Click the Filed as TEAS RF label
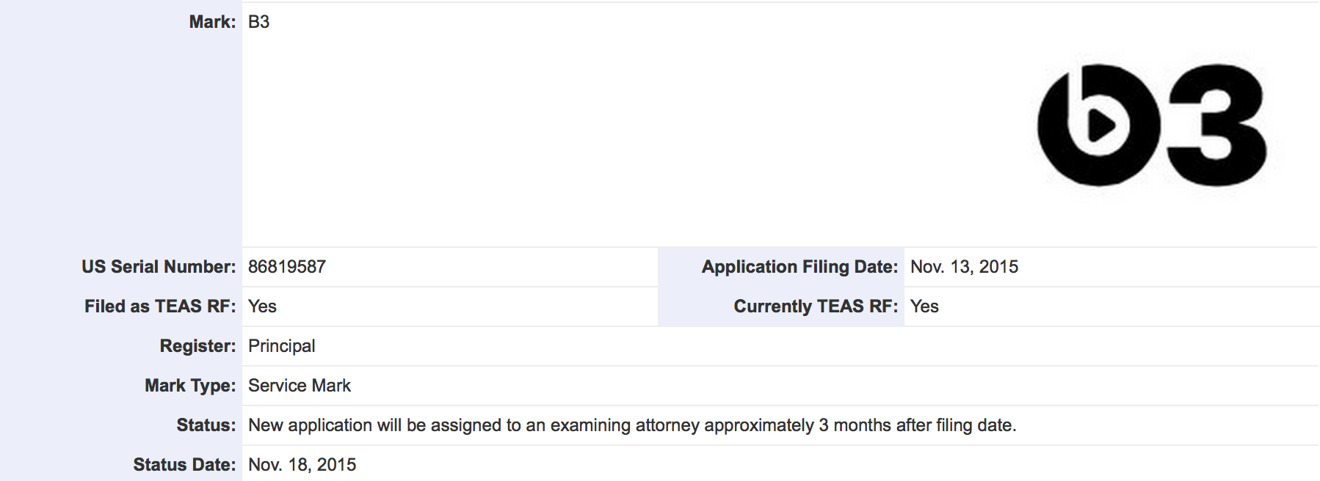This screenshot has height=481, width=1320. [x=161, y=306]
